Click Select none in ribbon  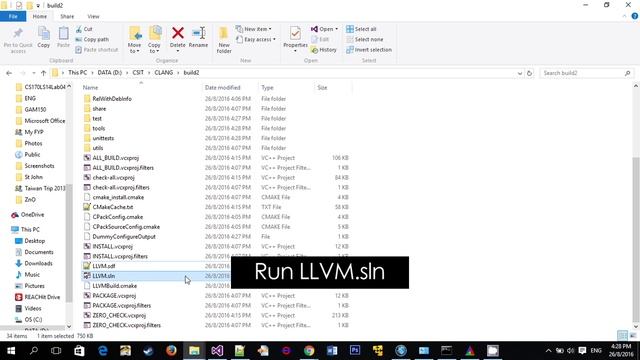(364, 40)
